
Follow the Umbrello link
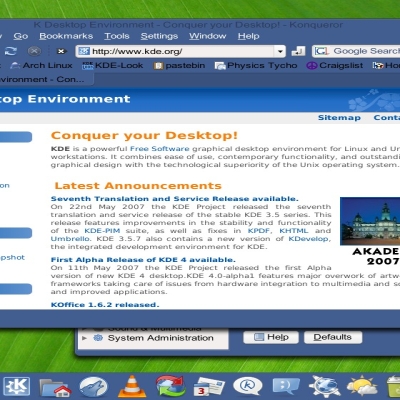70,239
